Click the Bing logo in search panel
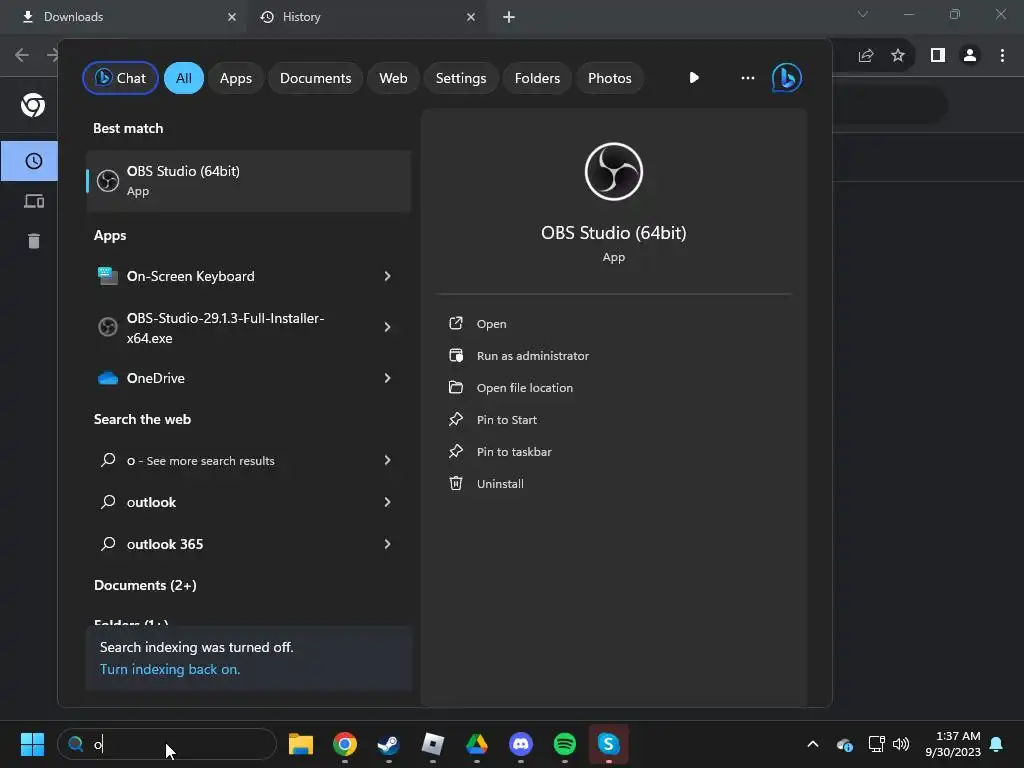 coord(786,78)
